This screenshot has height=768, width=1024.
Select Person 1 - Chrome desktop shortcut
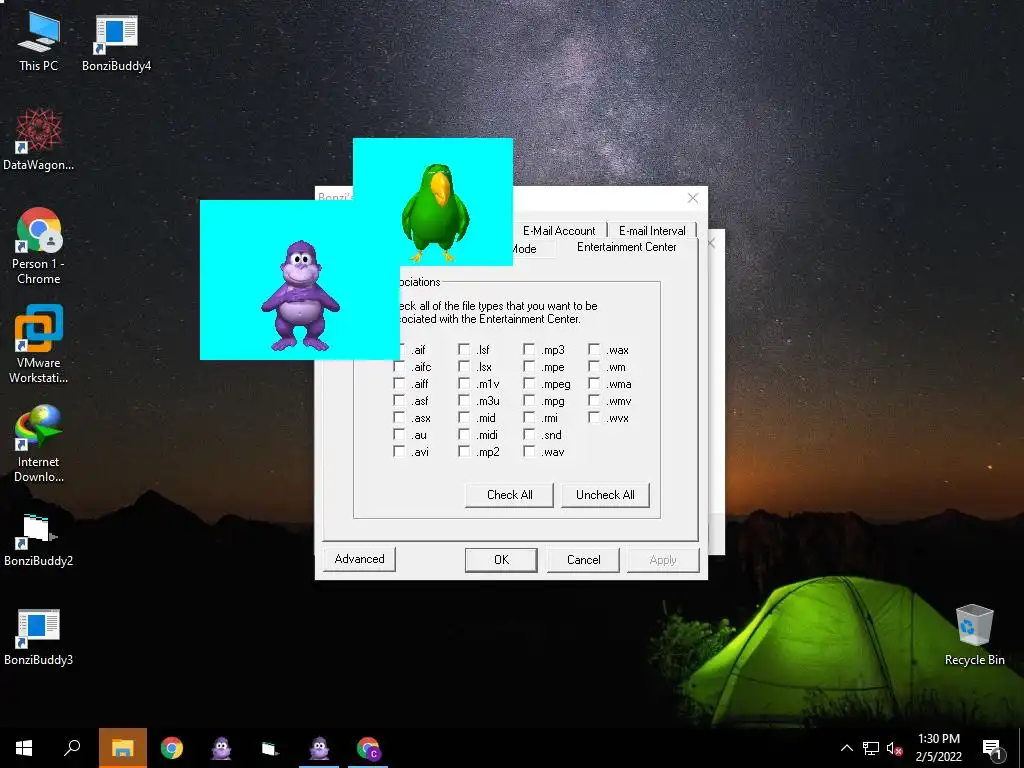click(39, 246)
